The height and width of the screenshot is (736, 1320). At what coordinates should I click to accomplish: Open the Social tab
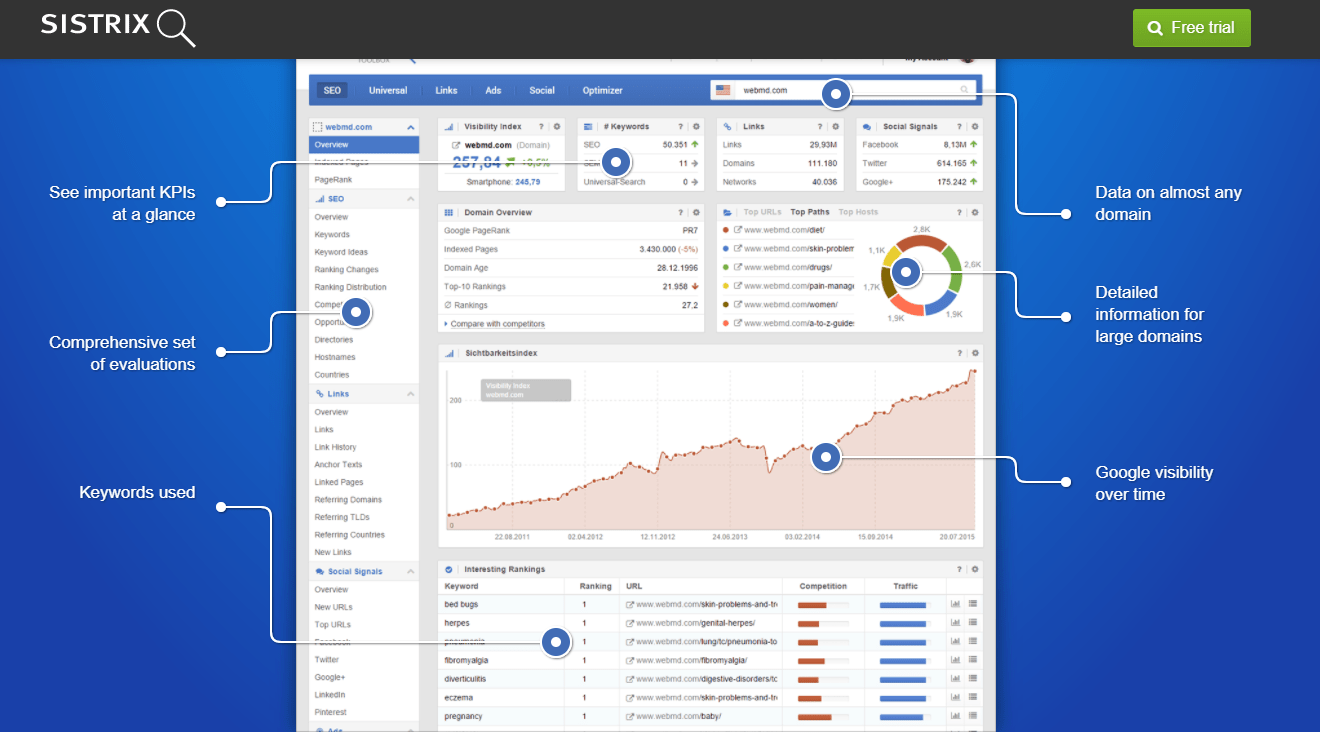(x=542, y=90)
